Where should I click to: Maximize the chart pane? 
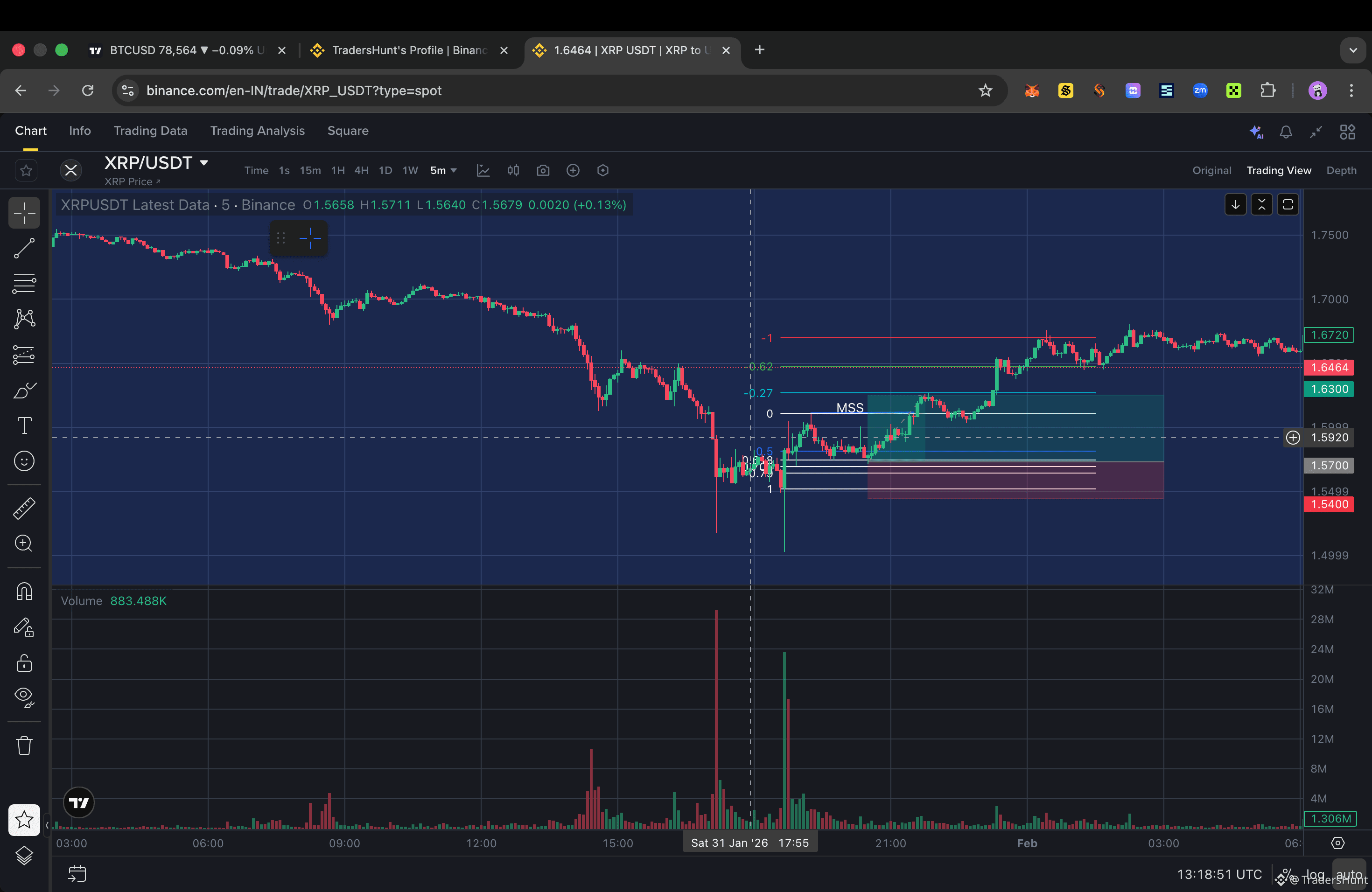[x=1288, y=204]
